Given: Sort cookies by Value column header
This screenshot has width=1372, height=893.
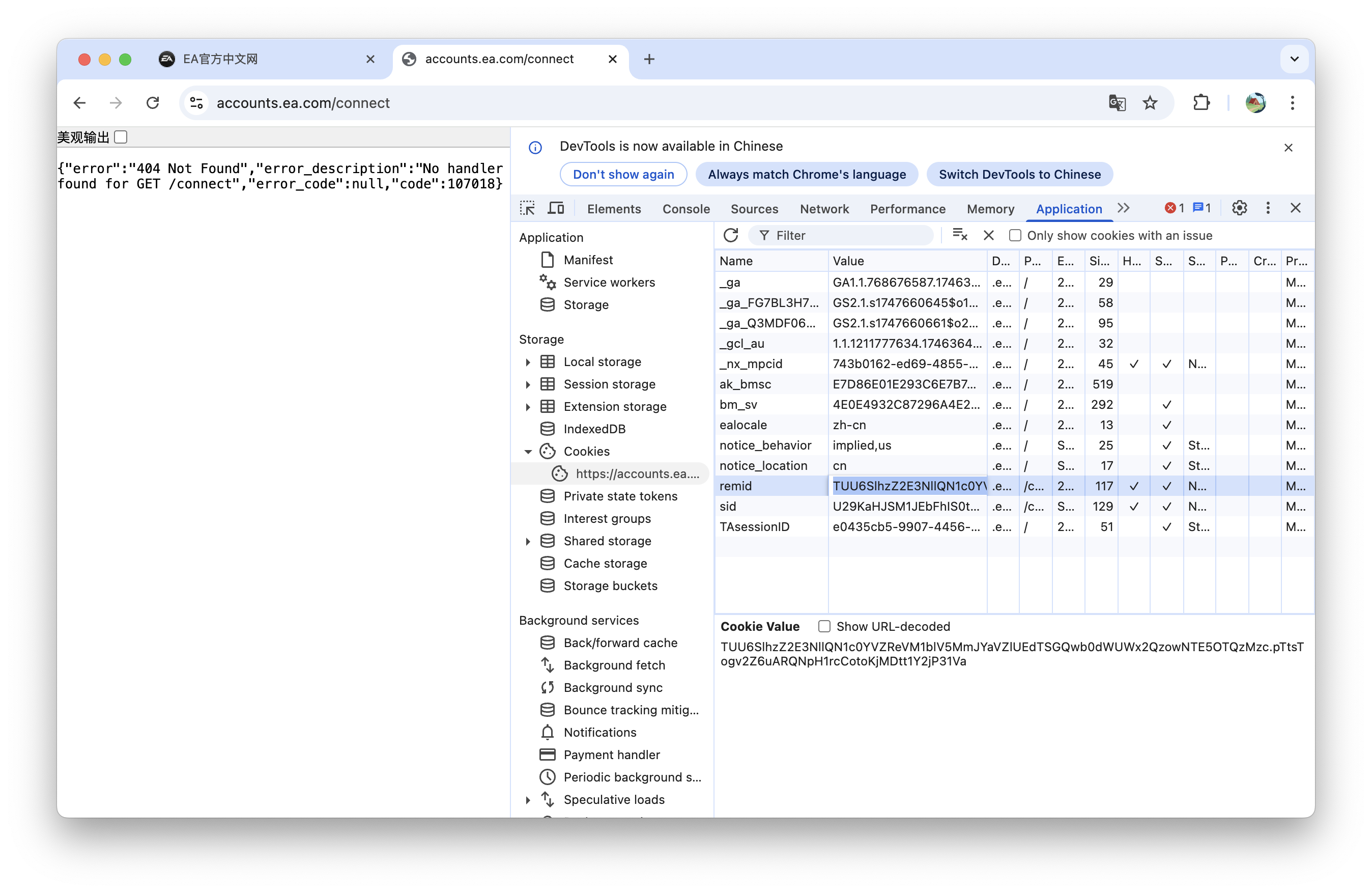Looking at the screenshot, I should [907, 261].
